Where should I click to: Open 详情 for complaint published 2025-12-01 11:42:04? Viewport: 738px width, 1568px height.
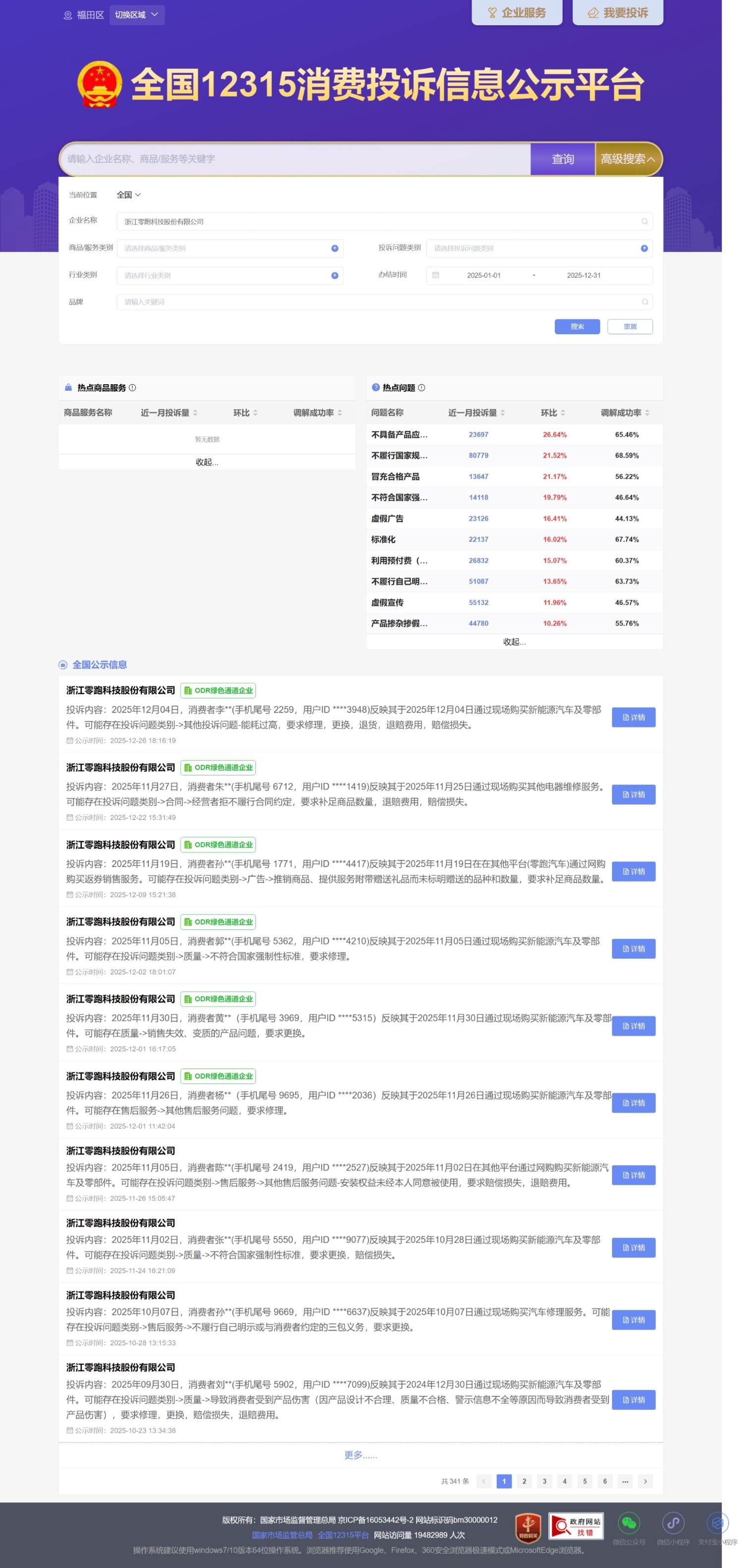[633, 1103]
